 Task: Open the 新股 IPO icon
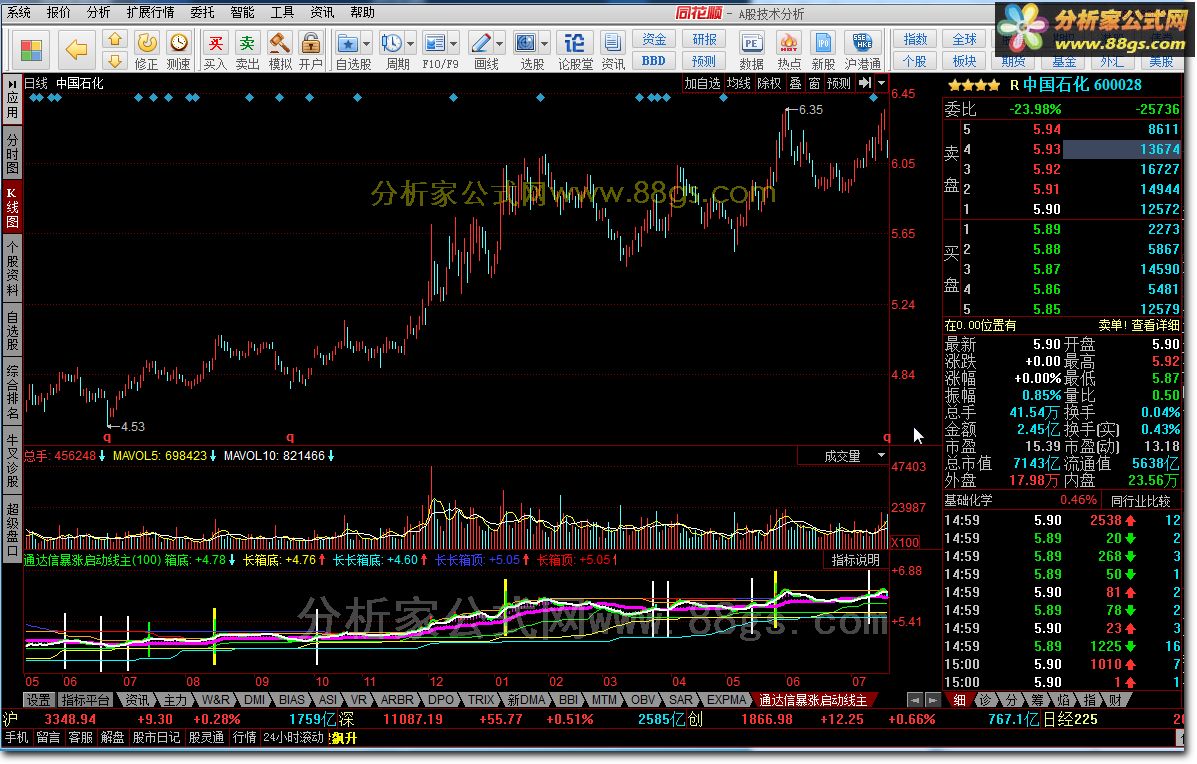(x=823, y=43)
